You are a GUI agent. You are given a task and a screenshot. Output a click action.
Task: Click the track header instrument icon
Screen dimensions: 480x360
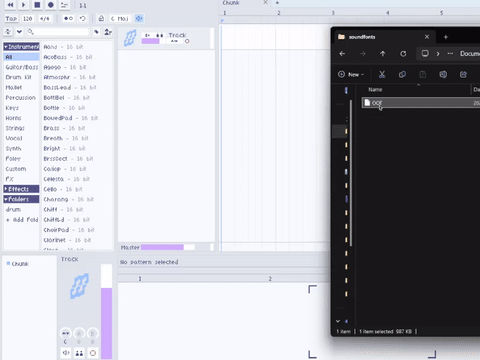(130, 38)
